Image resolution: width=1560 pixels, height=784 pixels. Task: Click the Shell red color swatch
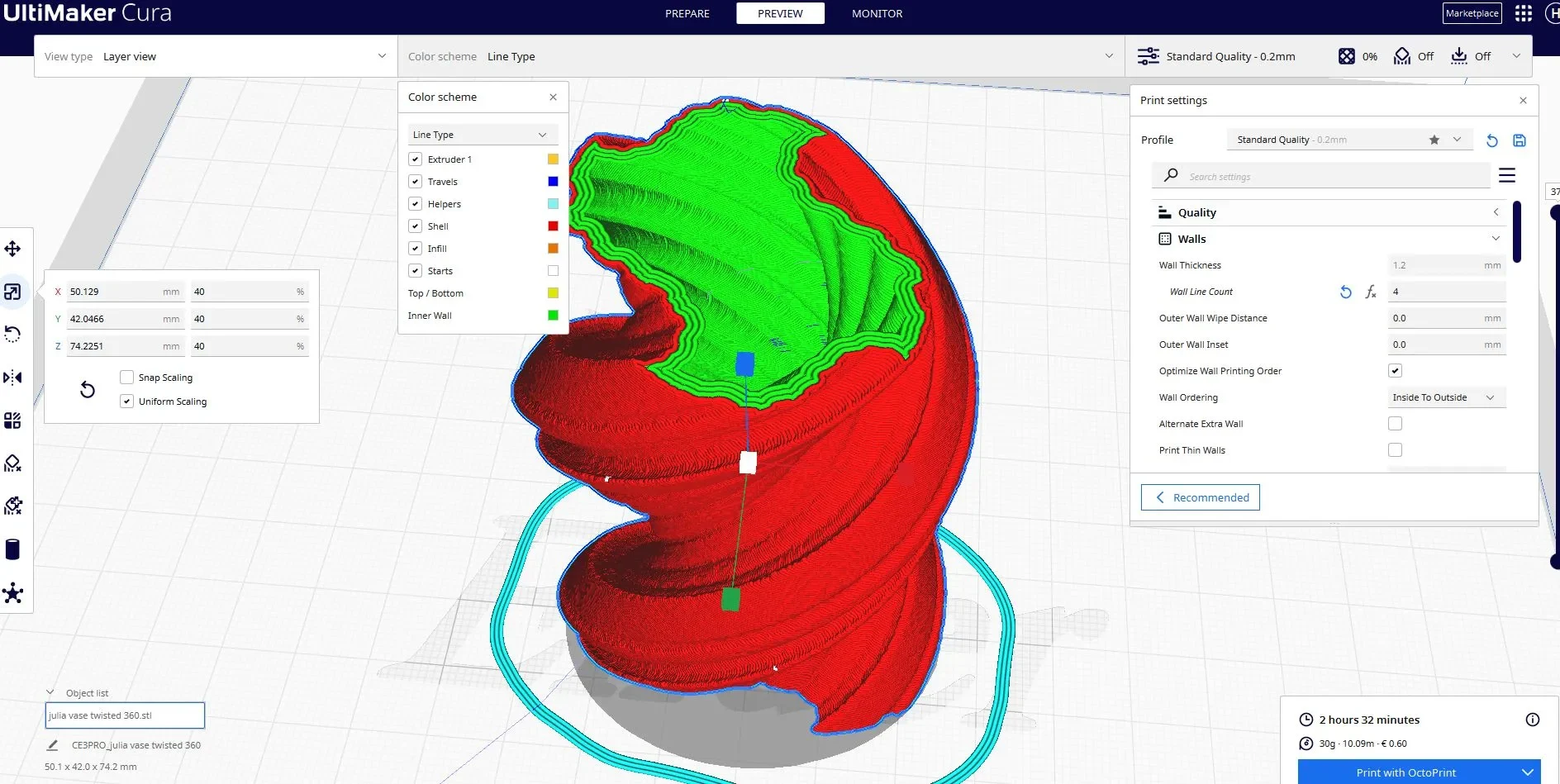pyautogui.click(x=553, y=226)
